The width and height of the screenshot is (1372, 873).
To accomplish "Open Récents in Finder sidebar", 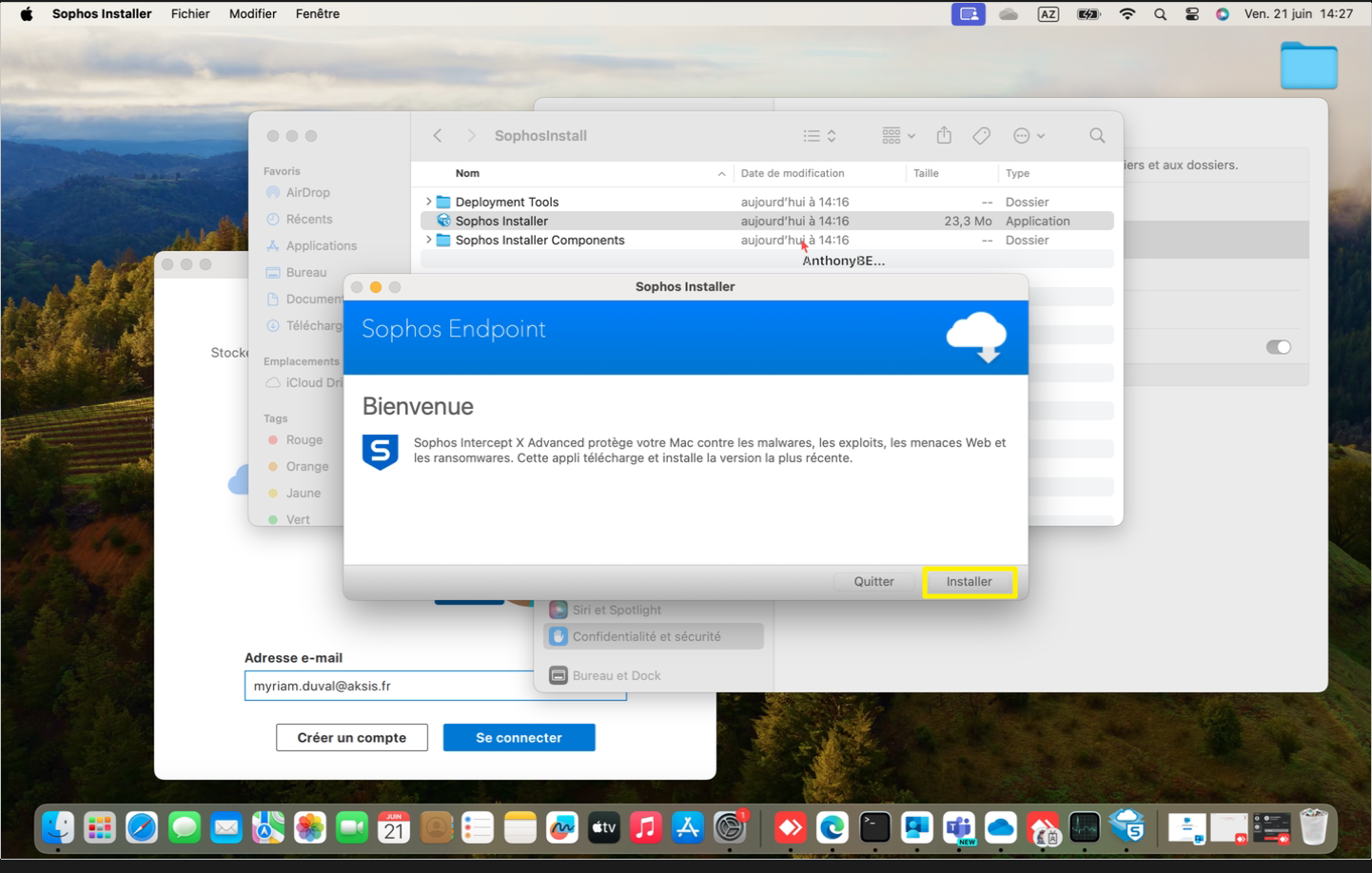I will (299, 219).
